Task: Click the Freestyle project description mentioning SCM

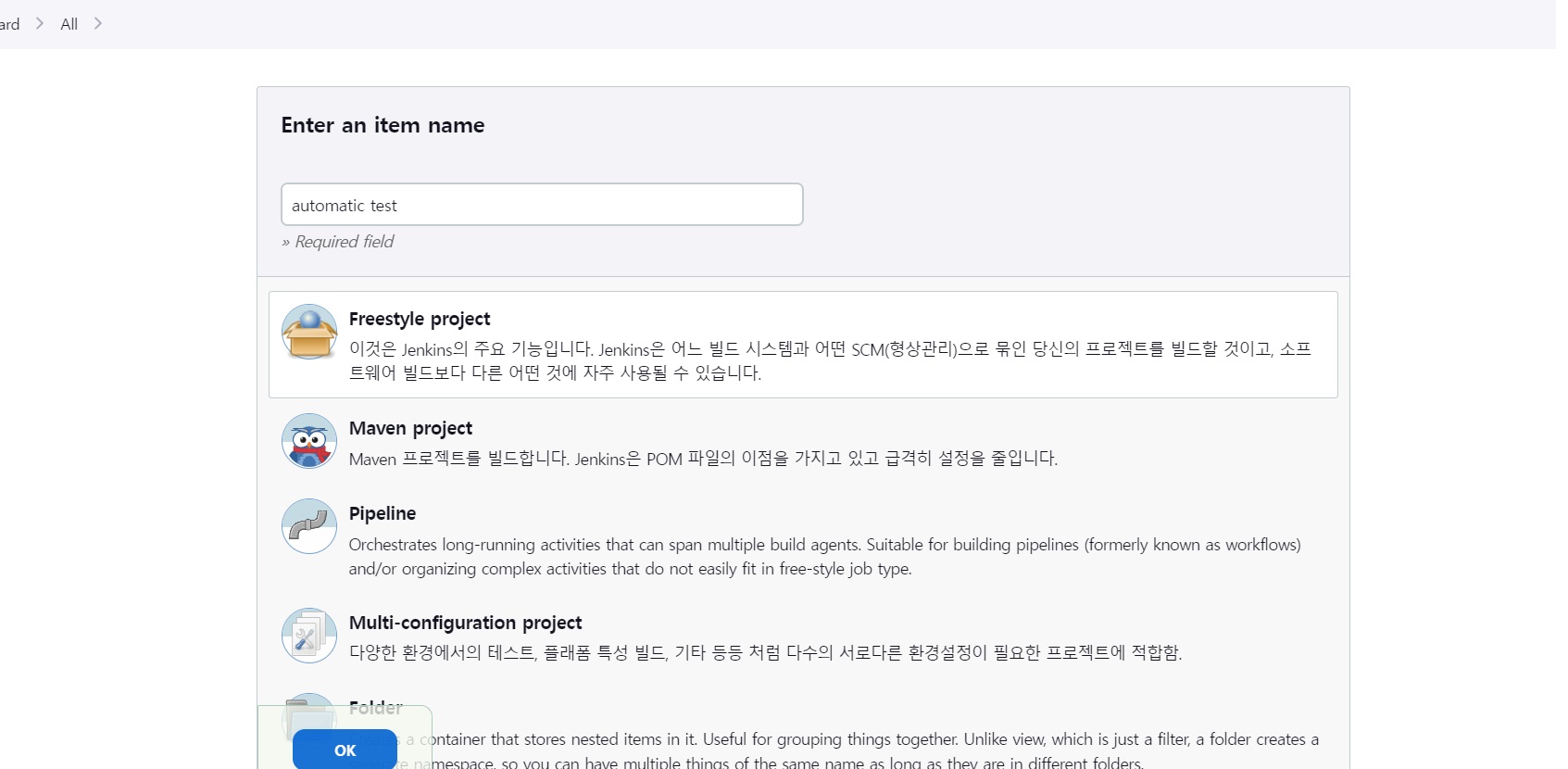Action: point(830,361)
